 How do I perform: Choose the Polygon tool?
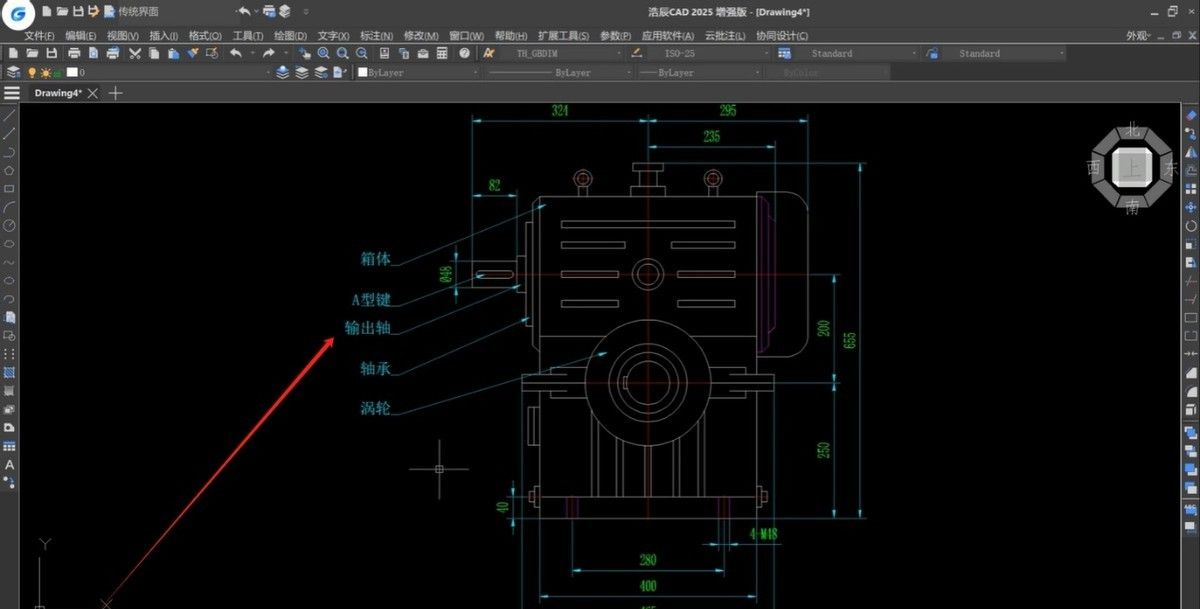10,170
